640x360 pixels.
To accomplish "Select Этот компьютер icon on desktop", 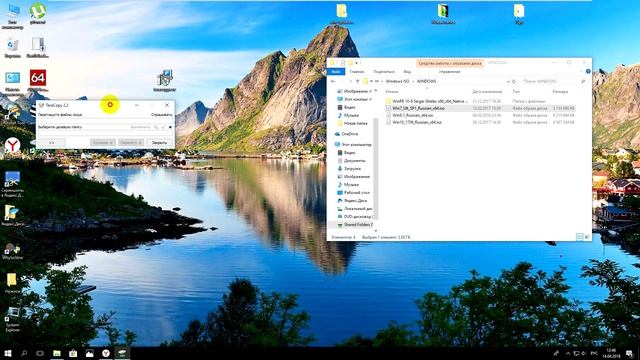I will 12,16.
